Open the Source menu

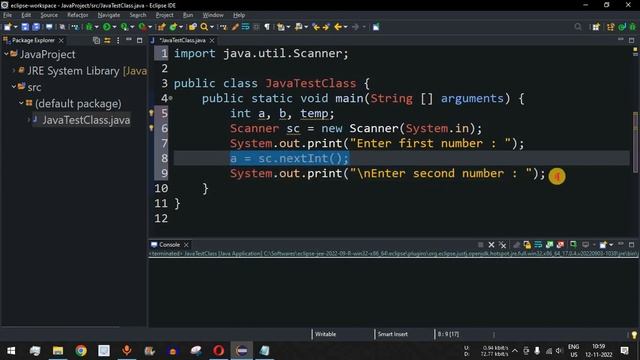click(49, 15)
